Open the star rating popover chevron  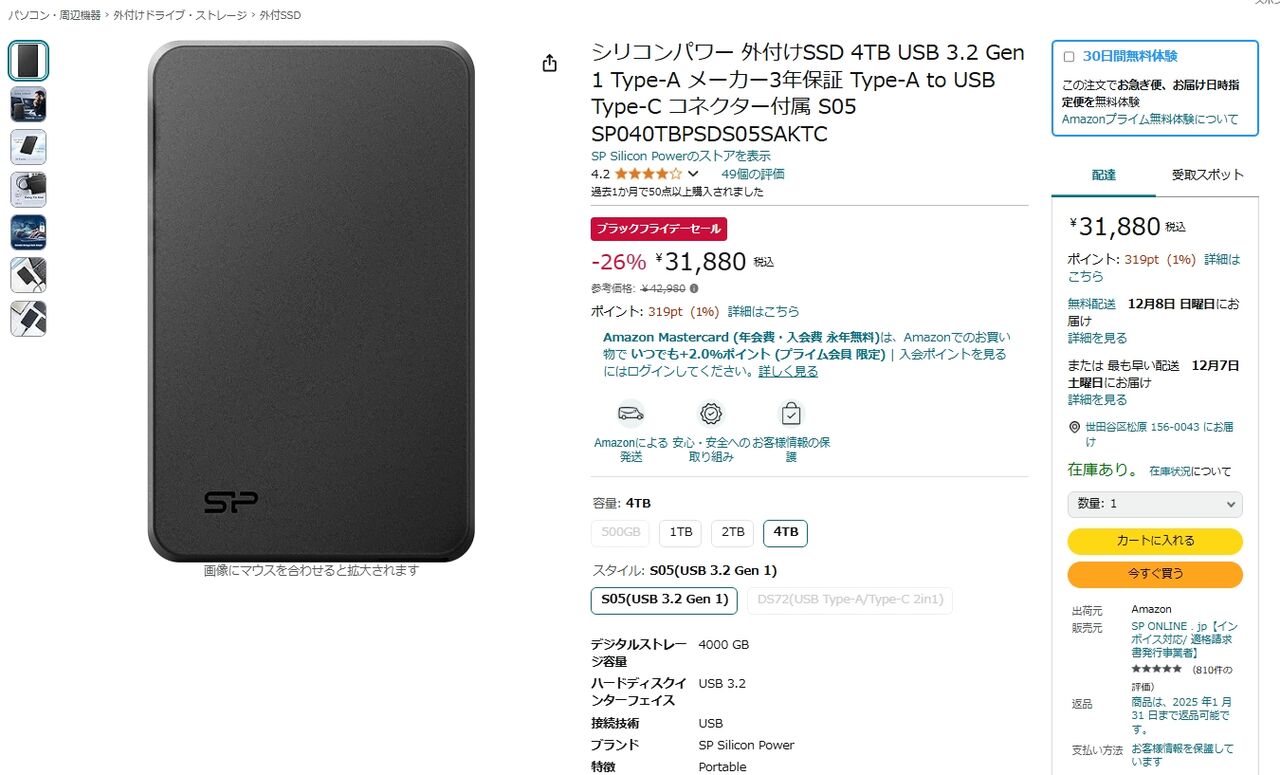693,174
